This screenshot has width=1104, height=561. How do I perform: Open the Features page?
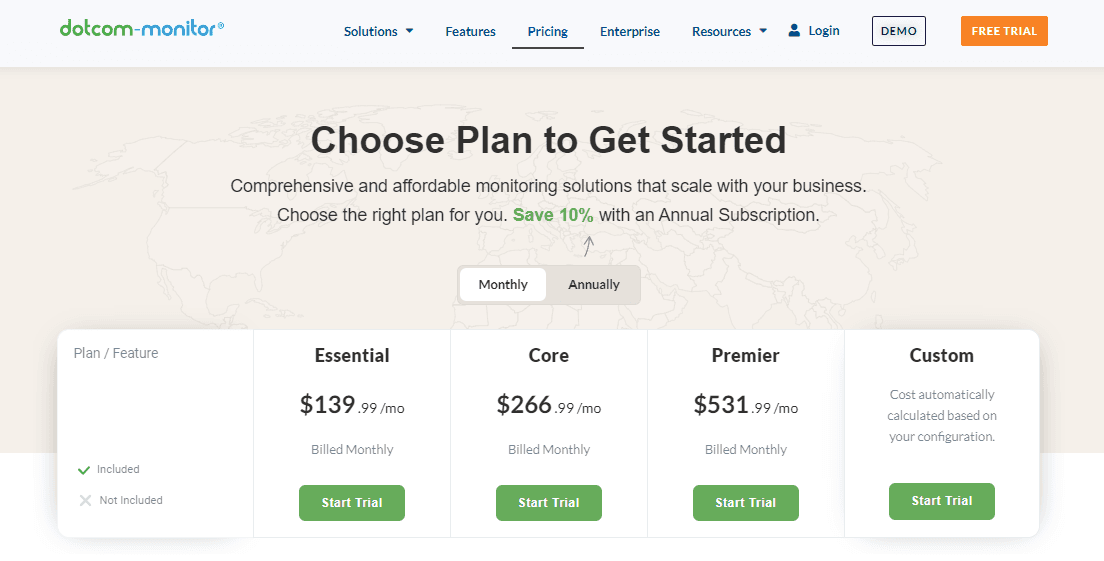coord(470,31)
